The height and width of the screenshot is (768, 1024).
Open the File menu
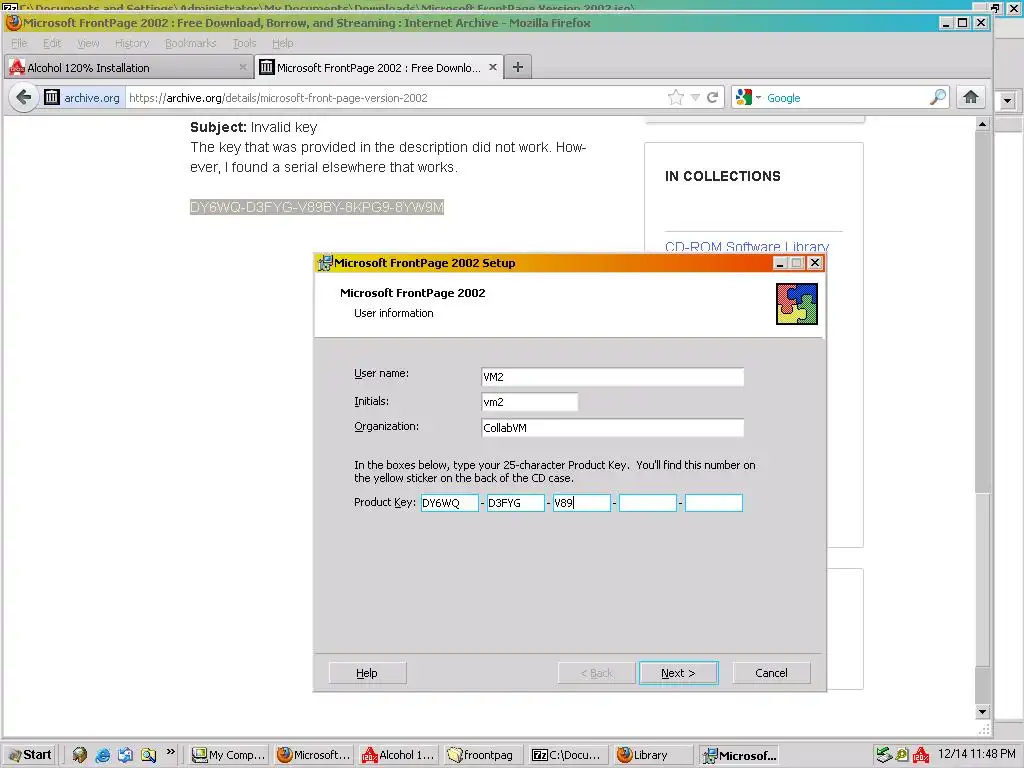(19, 43)
